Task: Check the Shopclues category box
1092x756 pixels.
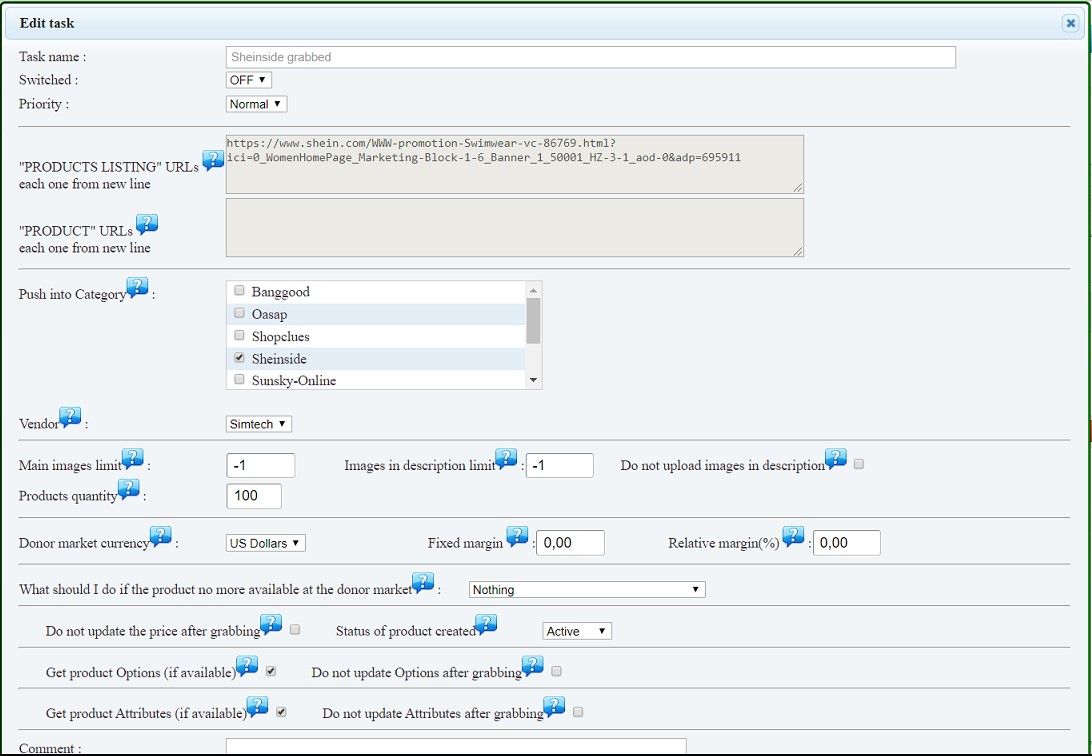Action: pyautogui.click(x=240, y=335)
